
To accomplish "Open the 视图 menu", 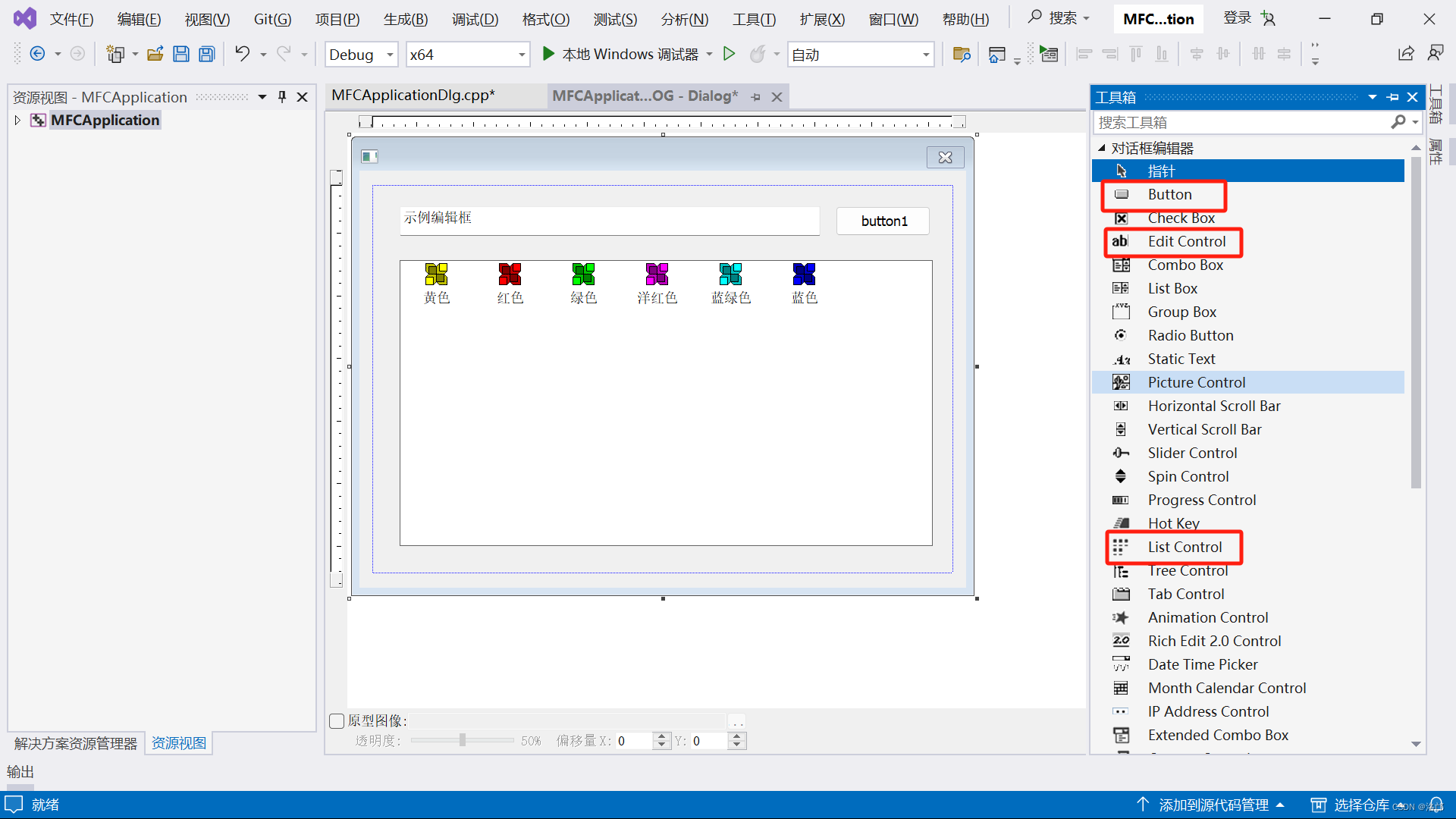I will [x=205, y=18].
